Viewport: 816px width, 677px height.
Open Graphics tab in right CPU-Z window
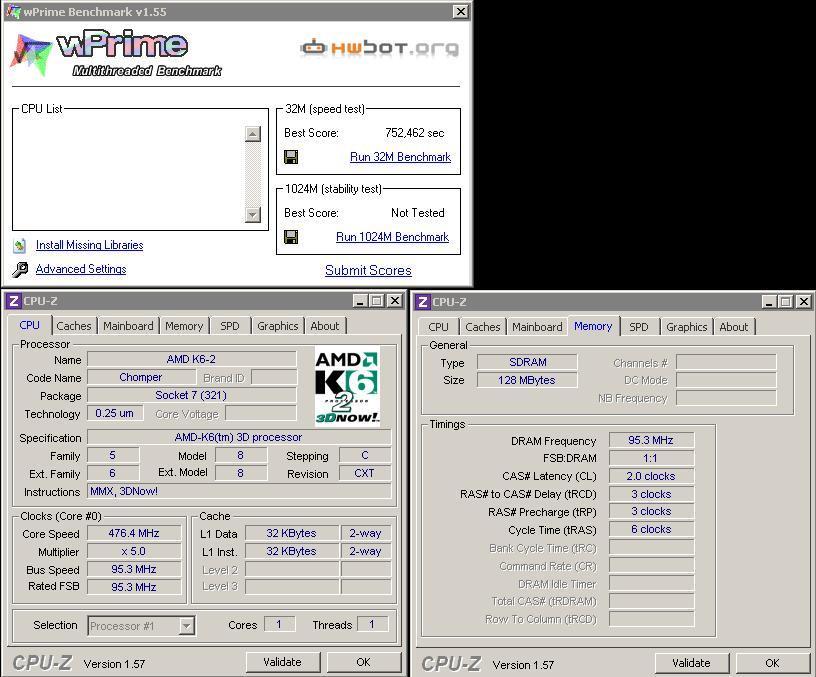(686, 327)
